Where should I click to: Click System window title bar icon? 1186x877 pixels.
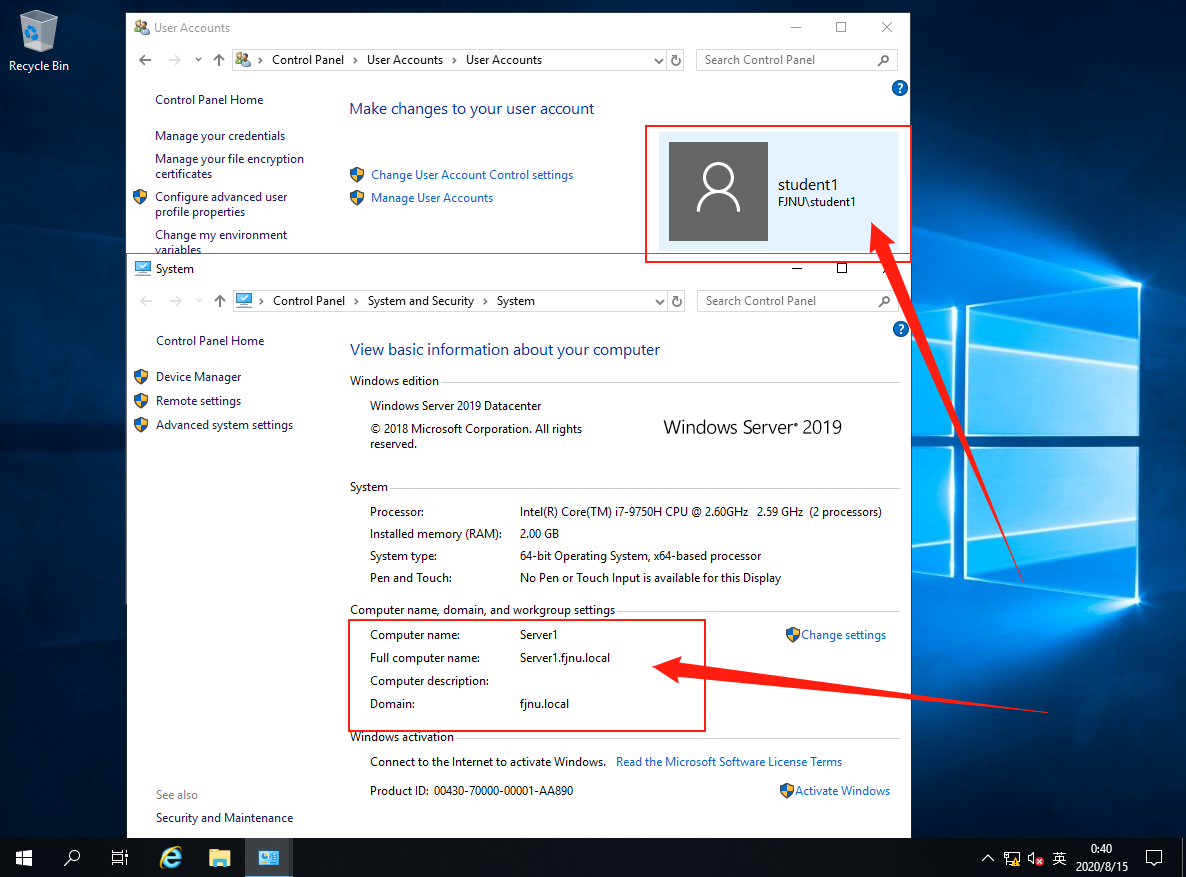pos(142,268)
